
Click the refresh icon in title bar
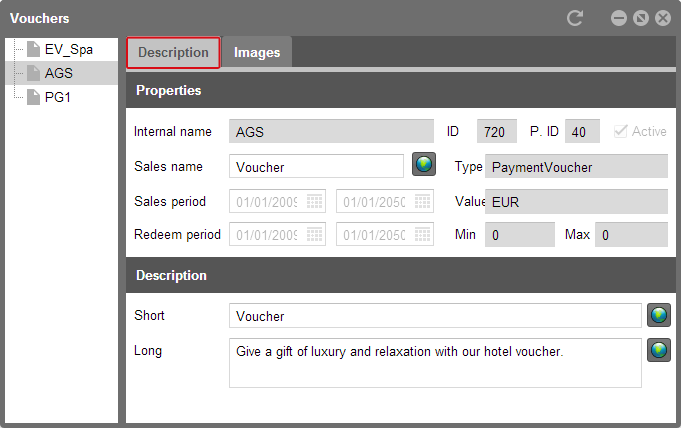point(575,18)
